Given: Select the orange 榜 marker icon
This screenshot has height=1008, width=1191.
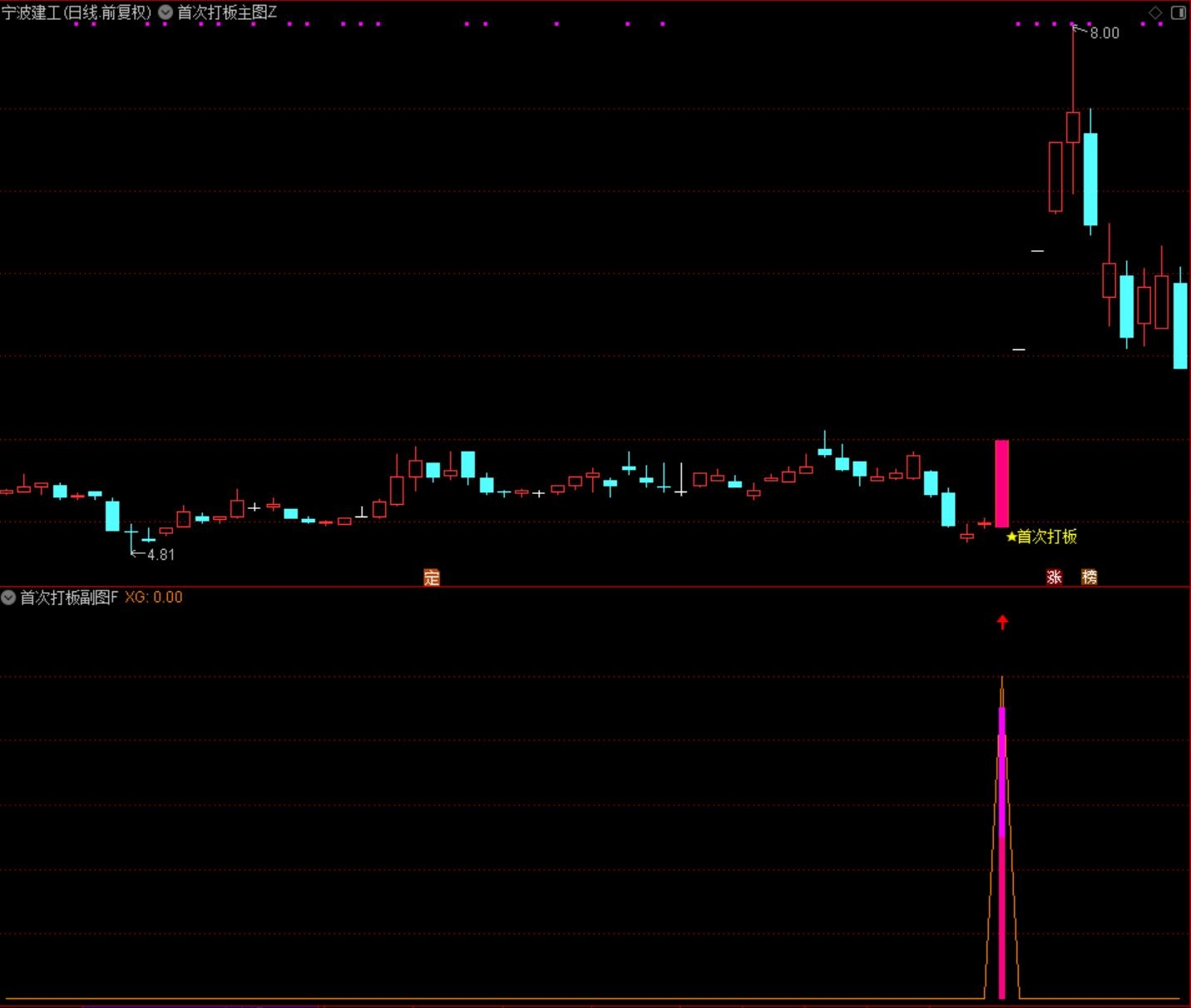Looking at the screenshot, I should [1089, 577].
